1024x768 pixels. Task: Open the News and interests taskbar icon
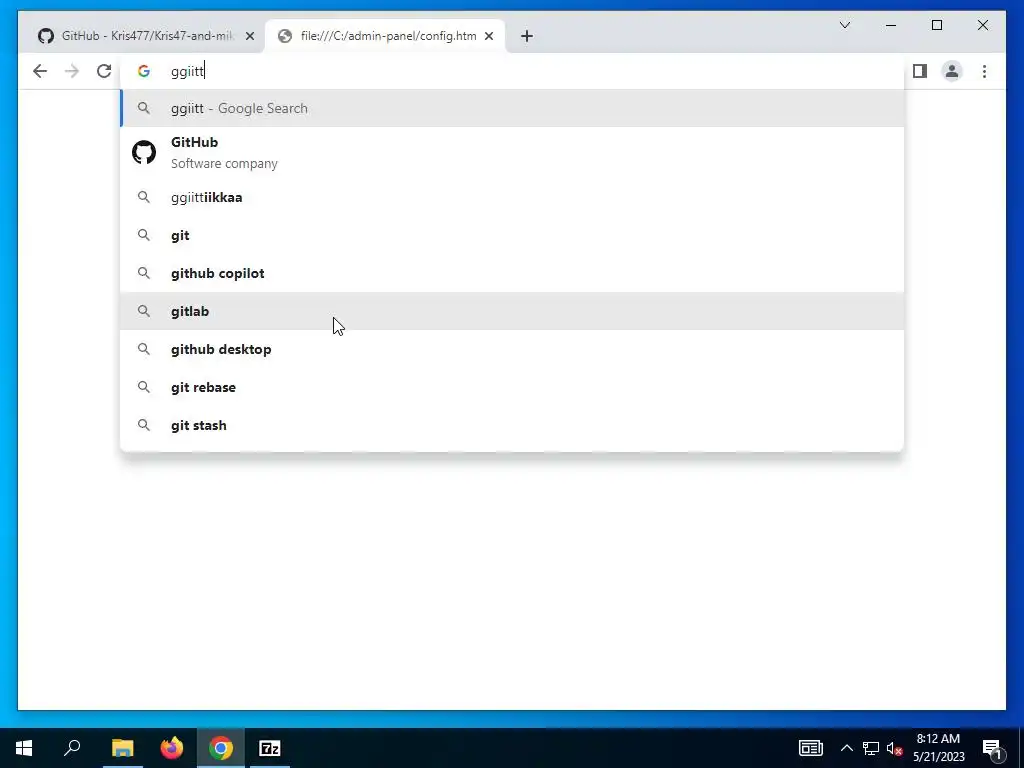click(x=810, y=748)
